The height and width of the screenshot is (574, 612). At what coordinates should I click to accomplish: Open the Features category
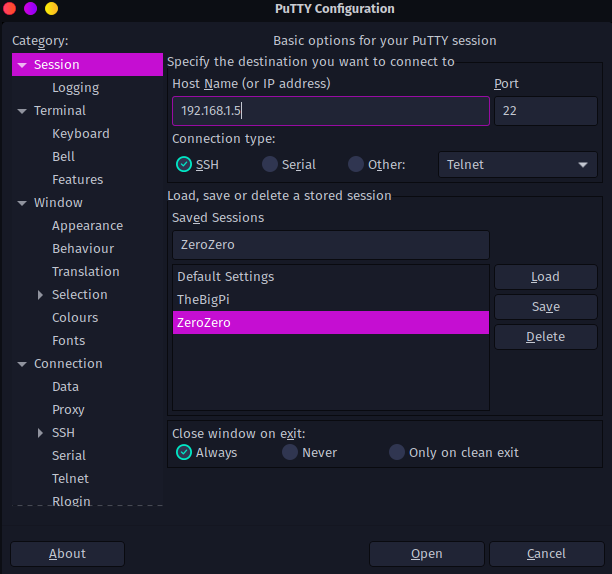[x=78, y=180]
